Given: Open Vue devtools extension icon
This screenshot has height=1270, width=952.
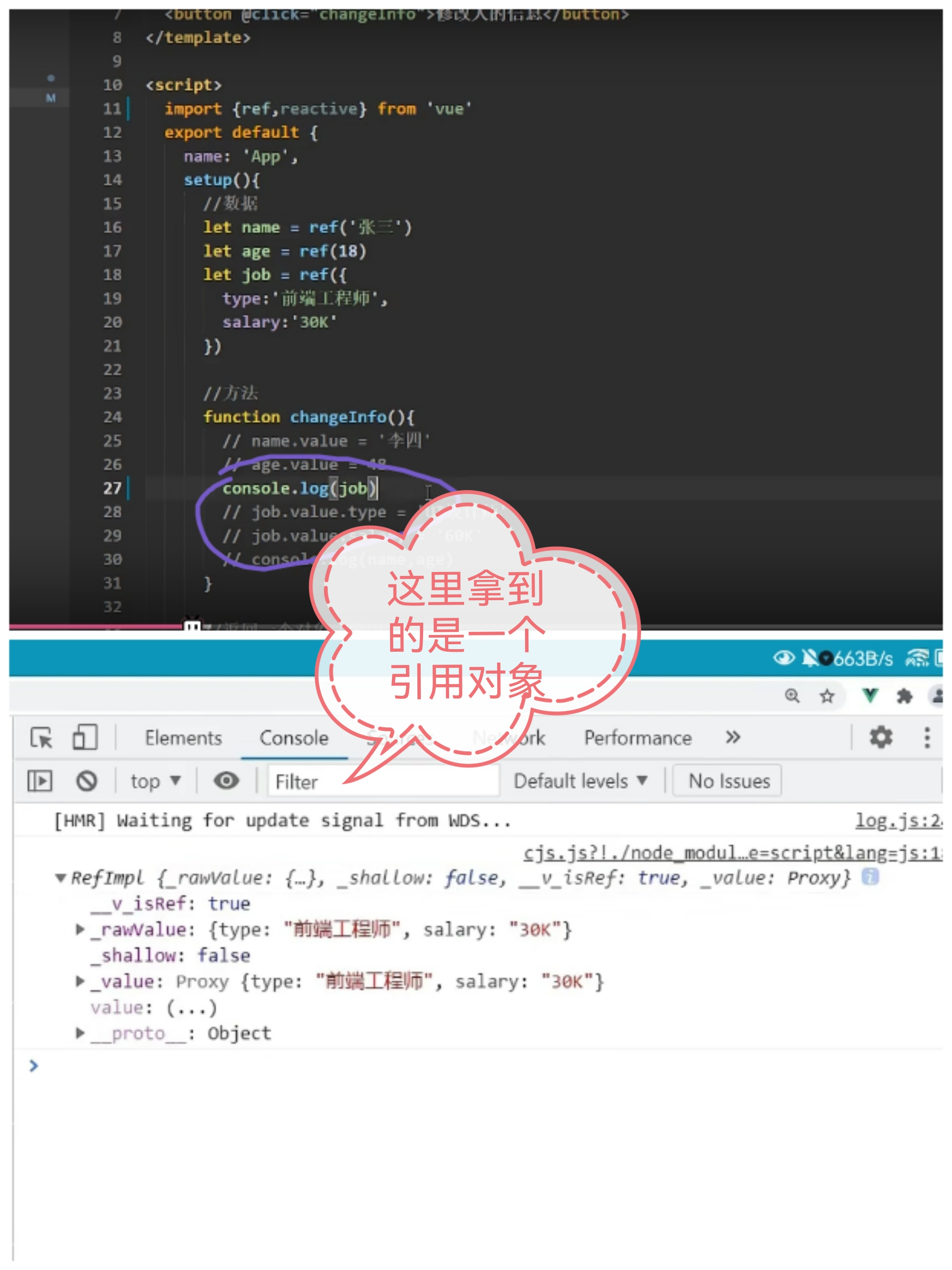Looking at the screenshot, I should coord(870,696).
